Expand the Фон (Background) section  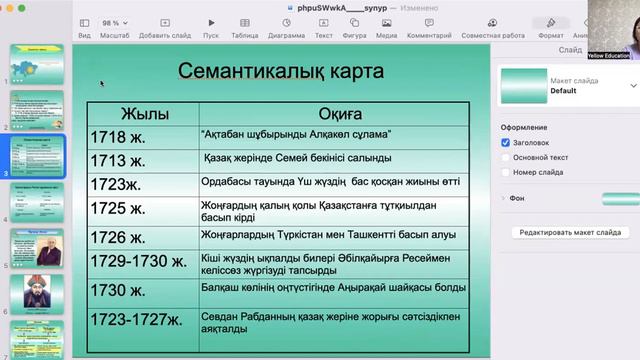[503, 198]
